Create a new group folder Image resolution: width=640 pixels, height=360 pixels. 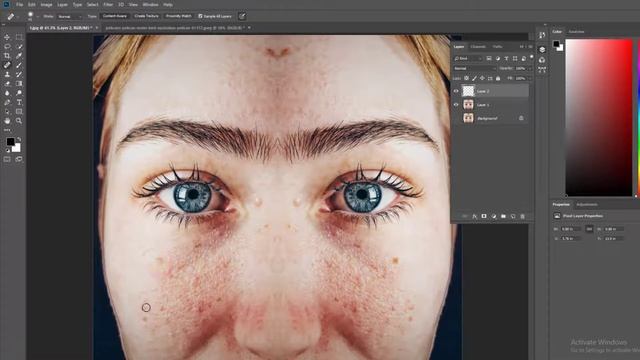[503, 216]
